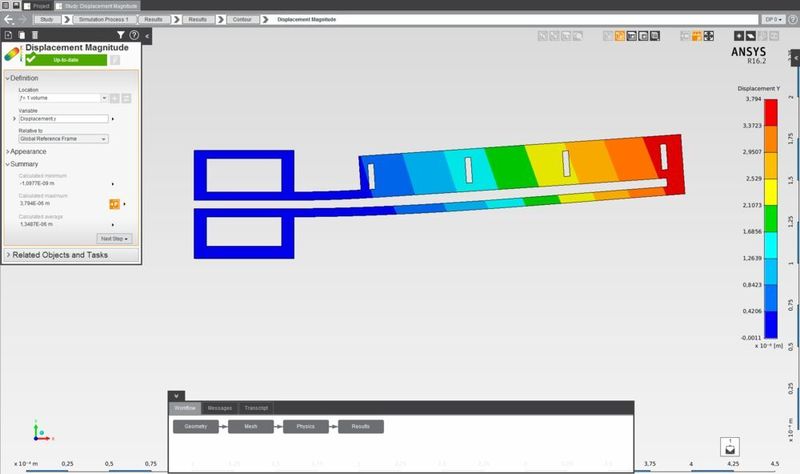
Task: Click the new item icon in panel header
Action: (x=9, y=35)
